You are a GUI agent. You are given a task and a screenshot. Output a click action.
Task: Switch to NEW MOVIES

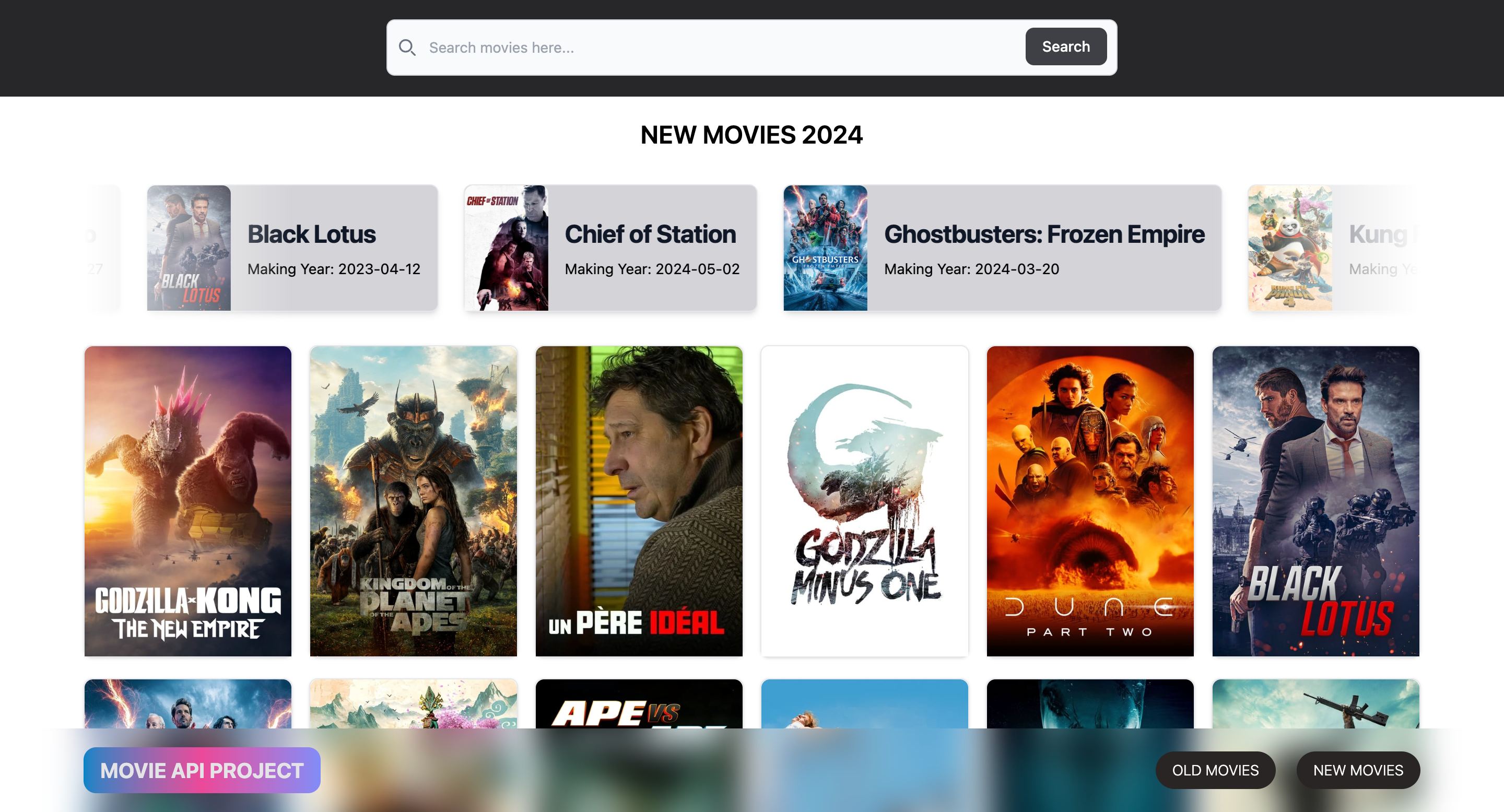1358,770
